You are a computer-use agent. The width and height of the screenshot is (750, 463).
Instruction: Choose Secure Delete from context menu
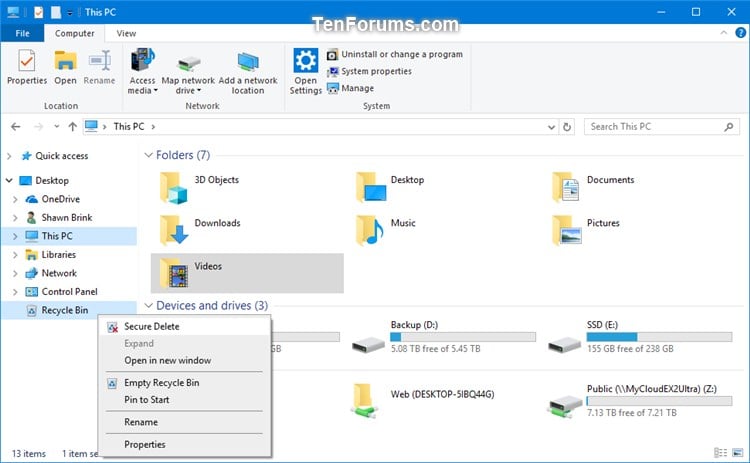185,327
